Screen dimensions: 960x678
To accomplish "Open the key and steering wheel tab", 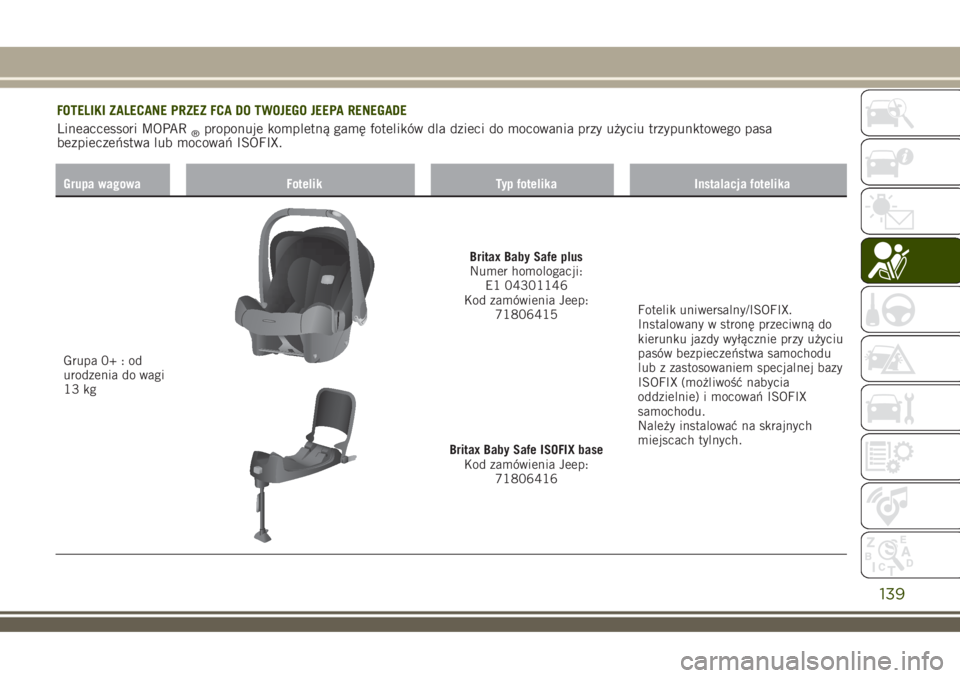I will (910, 309).
